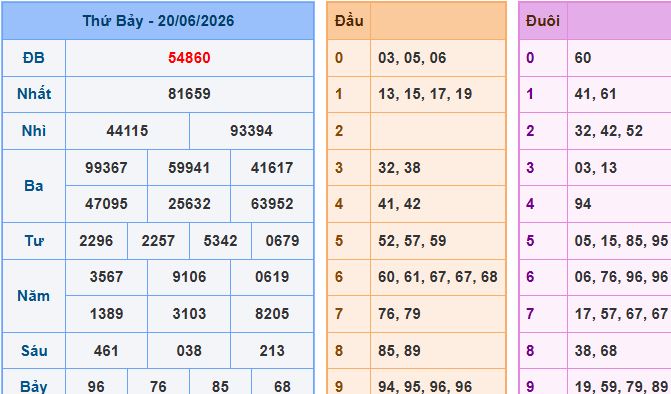Select fifth prize number 9106
Screen dimensions: 671x394
coord(189,277)
